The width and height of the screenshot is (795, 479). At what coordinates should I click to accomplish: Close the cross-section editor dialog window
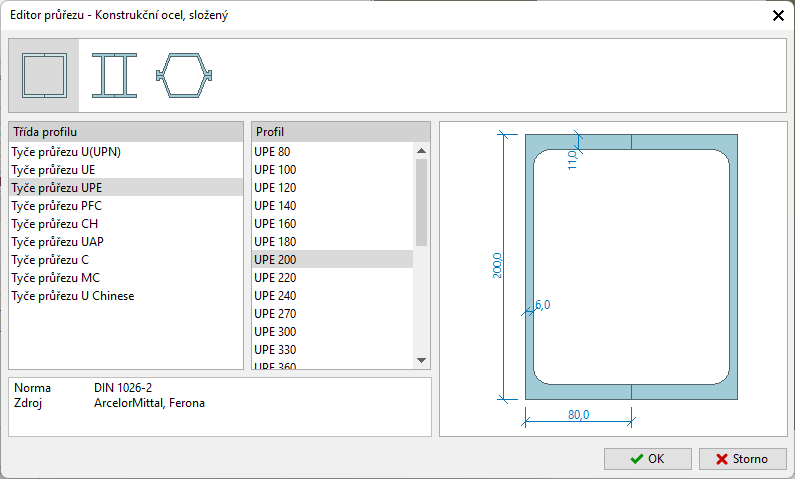pos(778,14)
